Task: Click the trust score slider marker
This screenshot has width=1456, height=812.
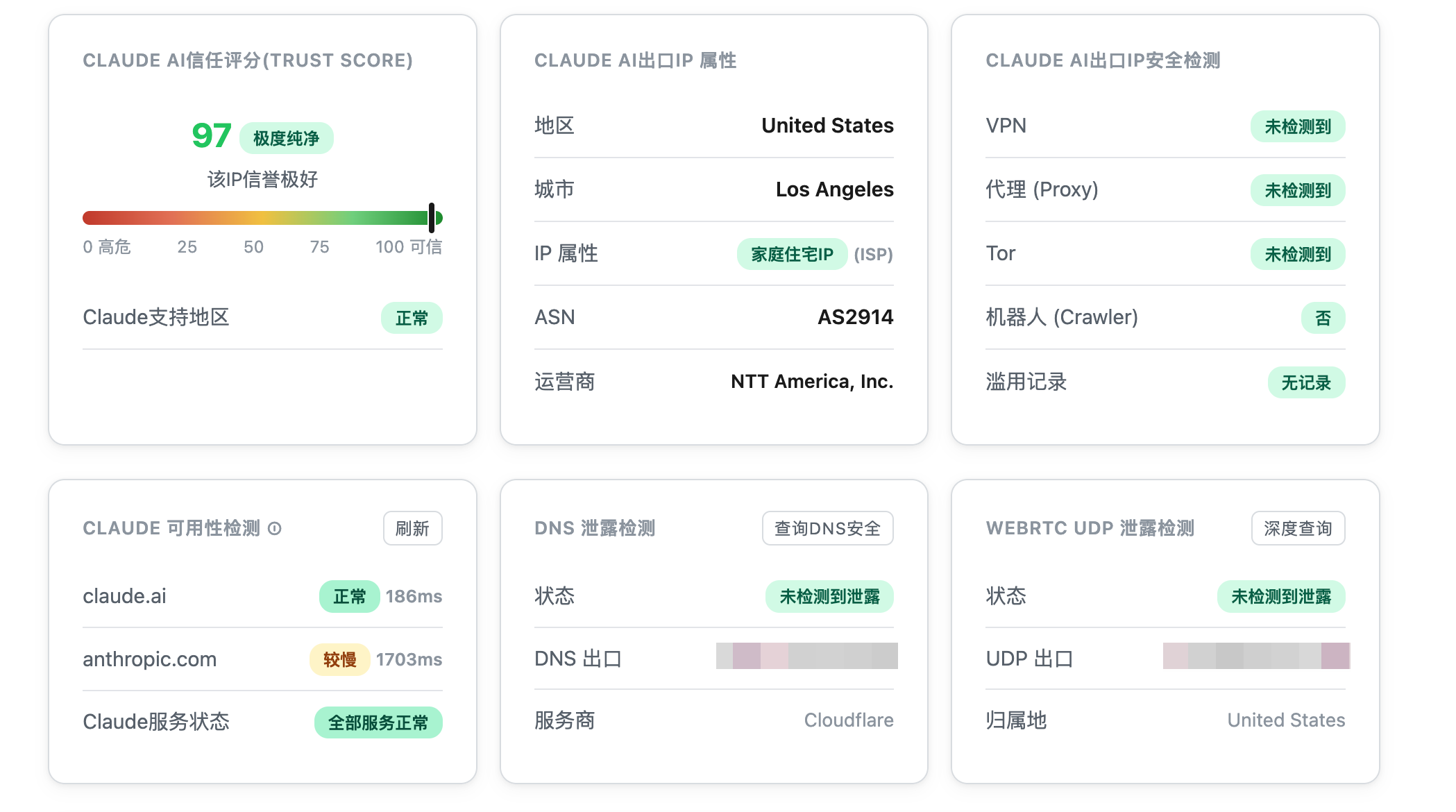Action: click(x=432, y=218)
